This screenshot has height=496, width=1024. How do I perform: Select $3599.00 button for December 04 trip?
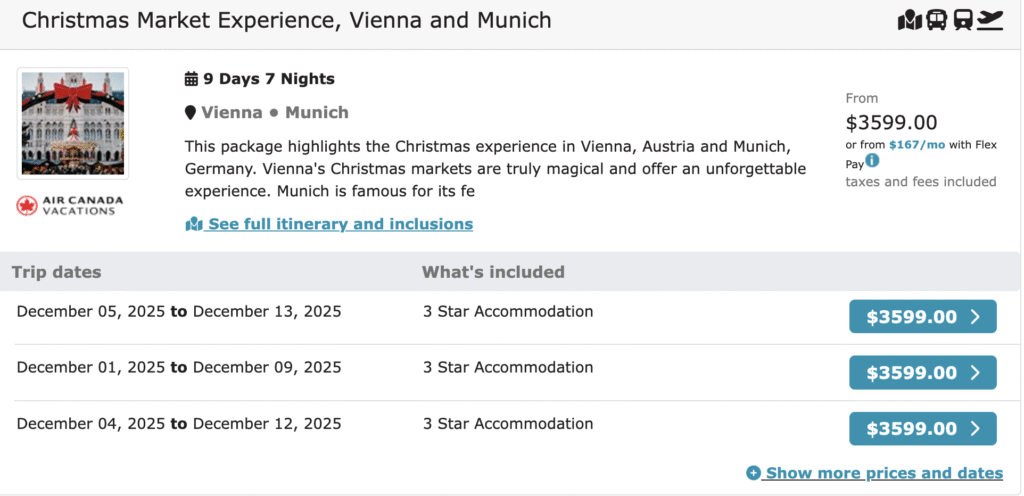pos(922,429)
